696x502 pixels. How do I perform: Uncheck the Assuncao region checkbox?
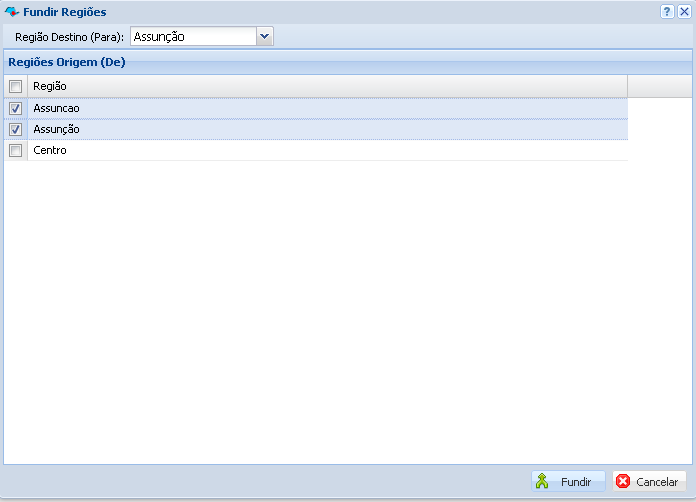(x=15, y=108)
